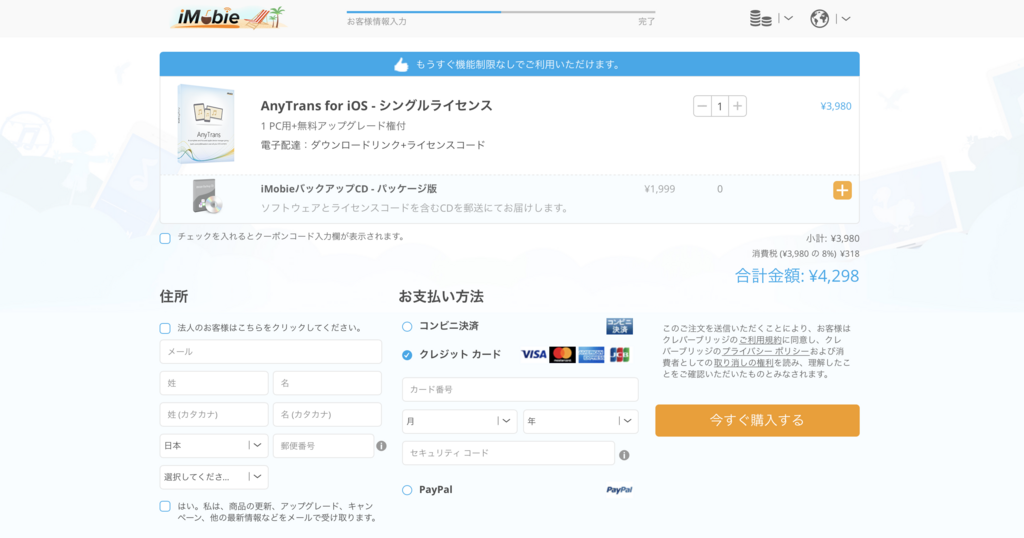The width and height of the screenshot is (1024, 538).
Task: Focus the セキュリティ コード field
Action: (508, 452)
